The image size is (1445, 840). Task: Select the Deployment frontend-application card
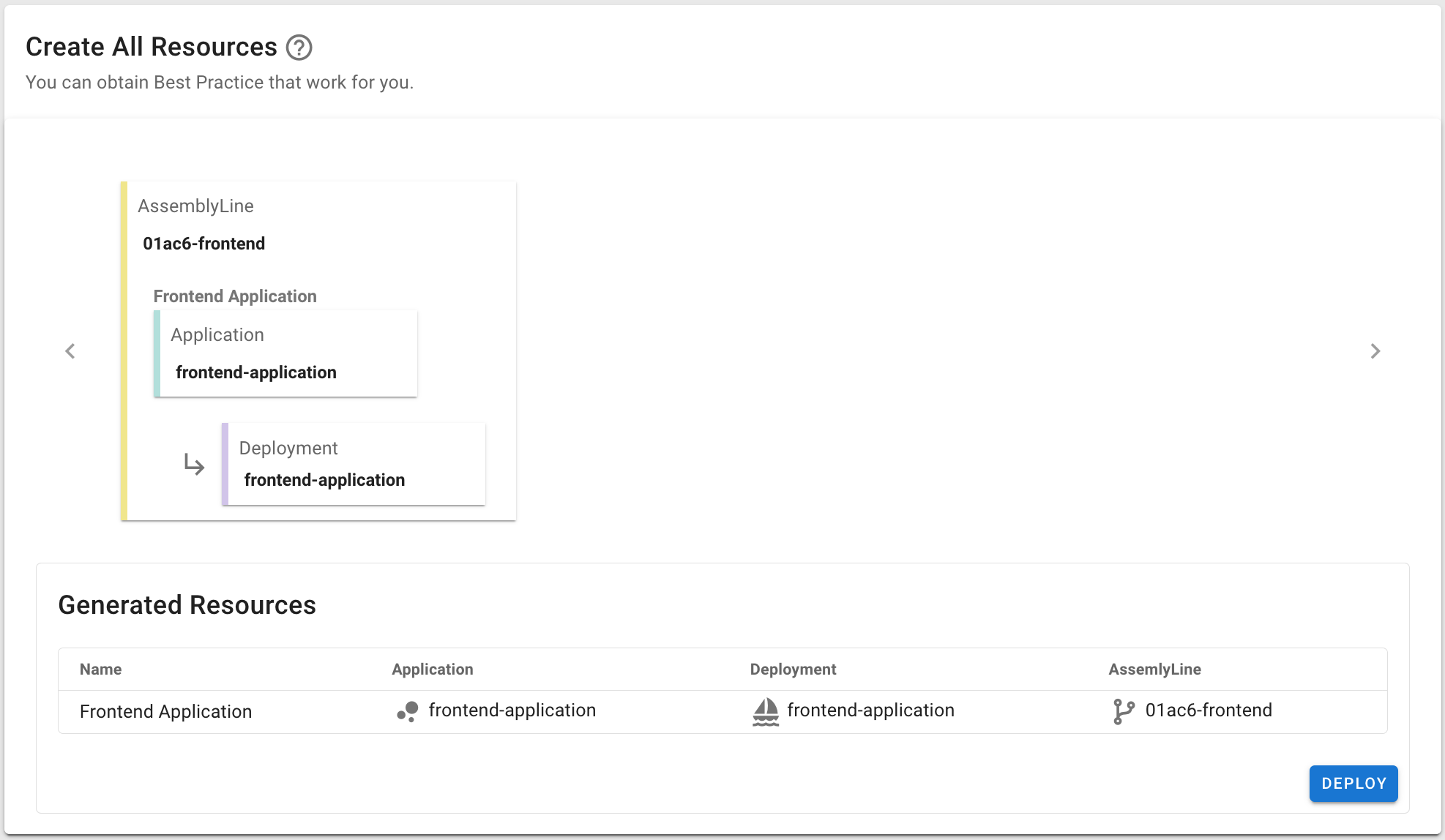tap(354, 464)
